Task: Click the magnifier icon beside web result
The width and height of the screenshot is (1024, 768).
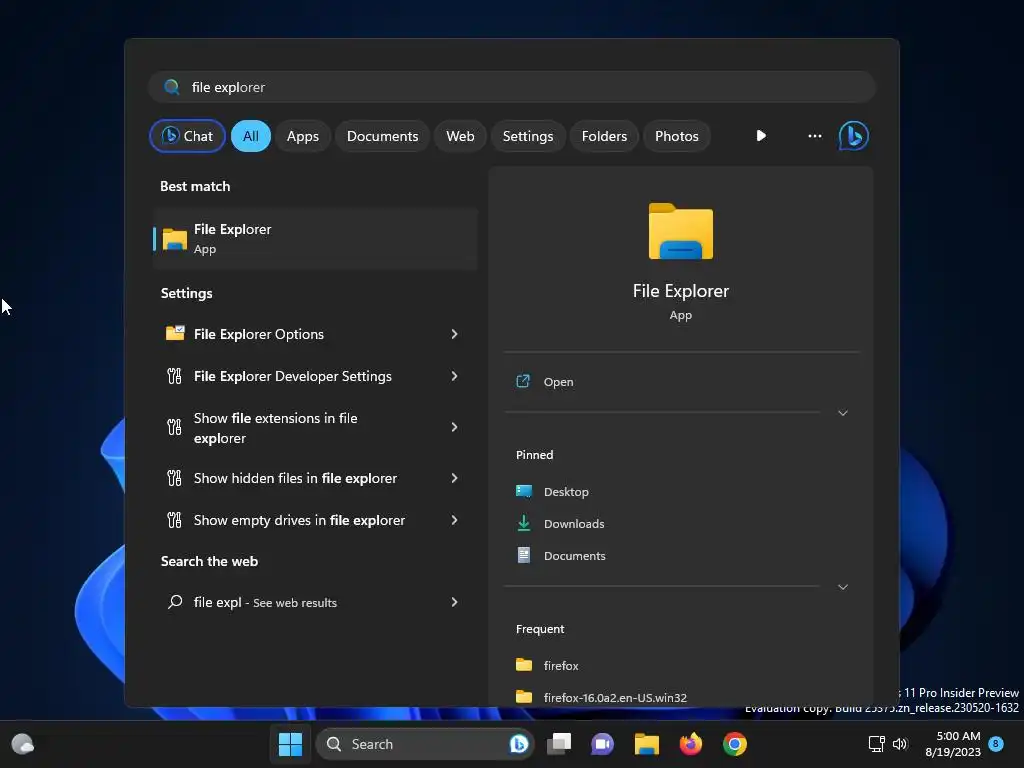Action: point(174,602)
